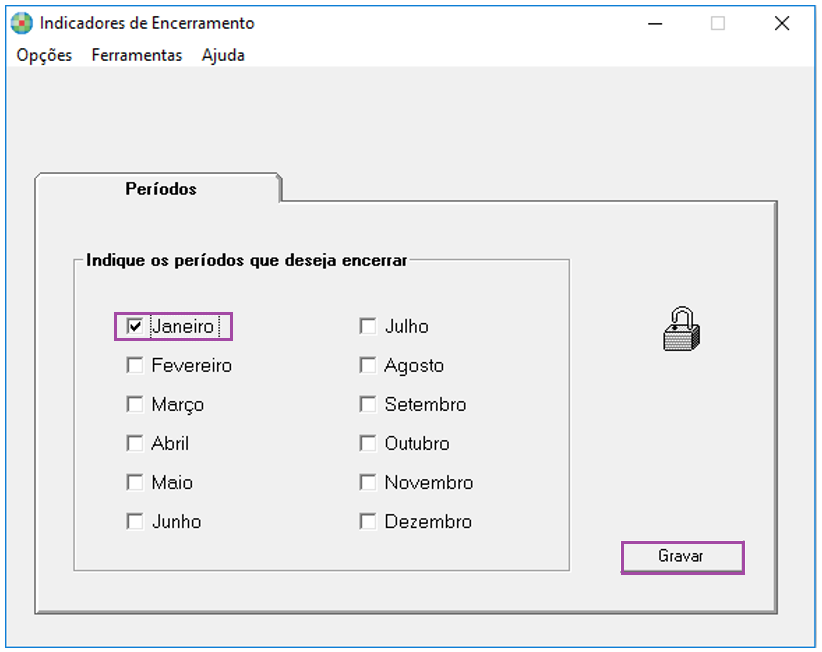Select the Maio period checkbox
Screen dimensions: 822x652
click(135, 482)
